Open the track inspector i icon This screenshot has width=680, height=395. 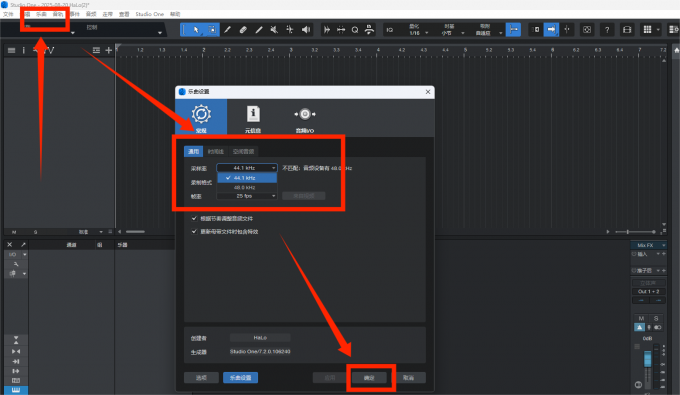point(23,50)
